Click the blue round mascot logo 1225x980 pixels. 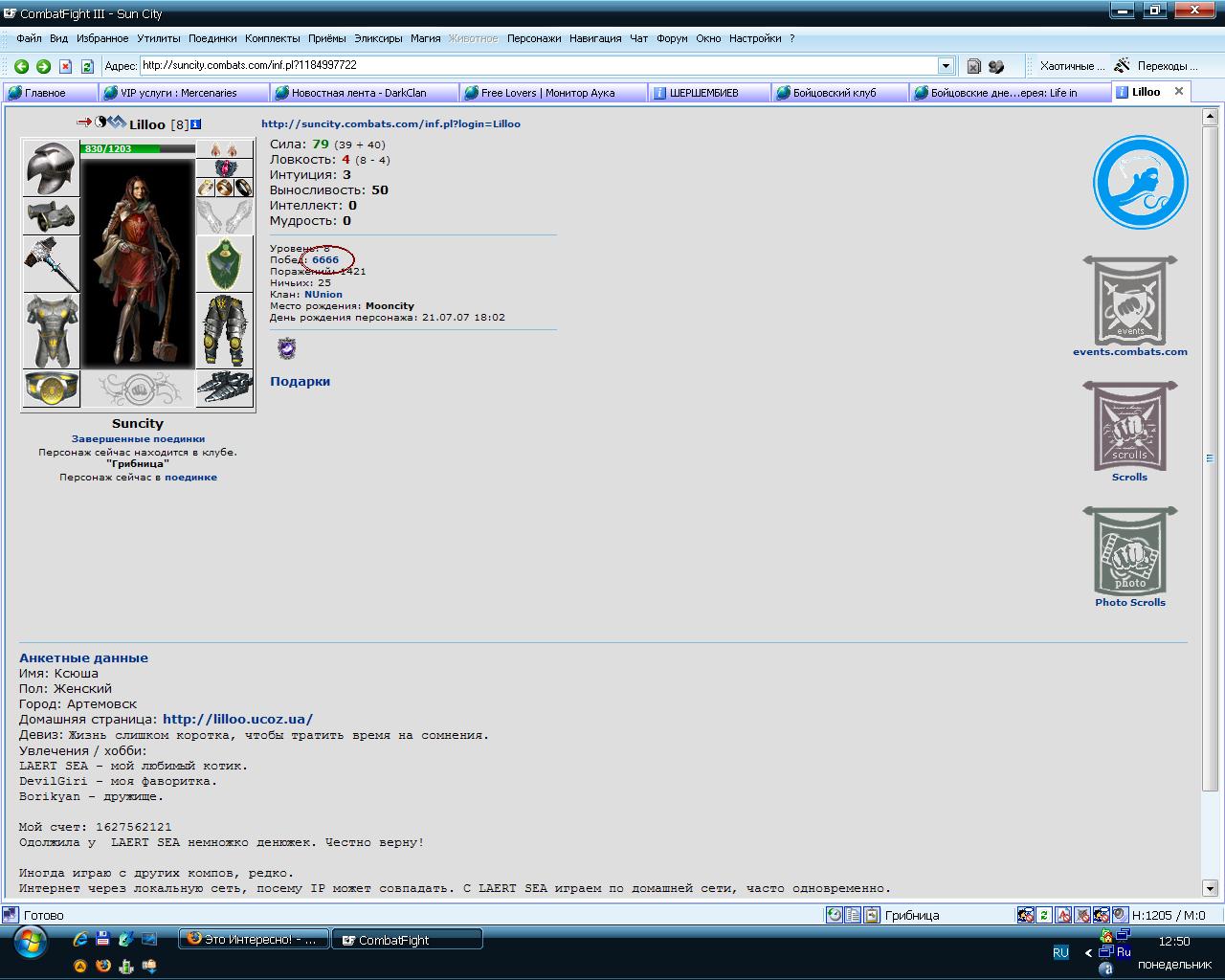(1140, 182)
